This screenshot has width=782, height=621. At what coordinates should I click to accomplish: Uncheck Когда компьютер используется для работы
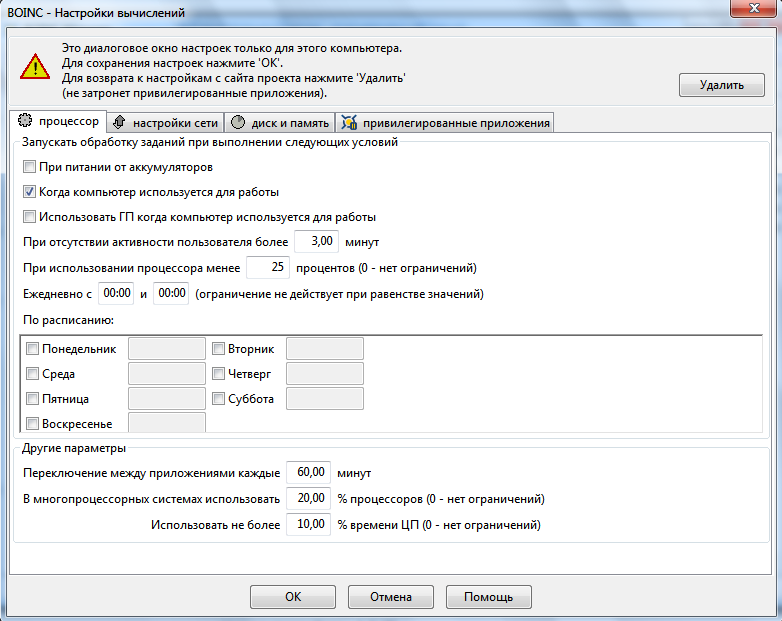[29, 192]
